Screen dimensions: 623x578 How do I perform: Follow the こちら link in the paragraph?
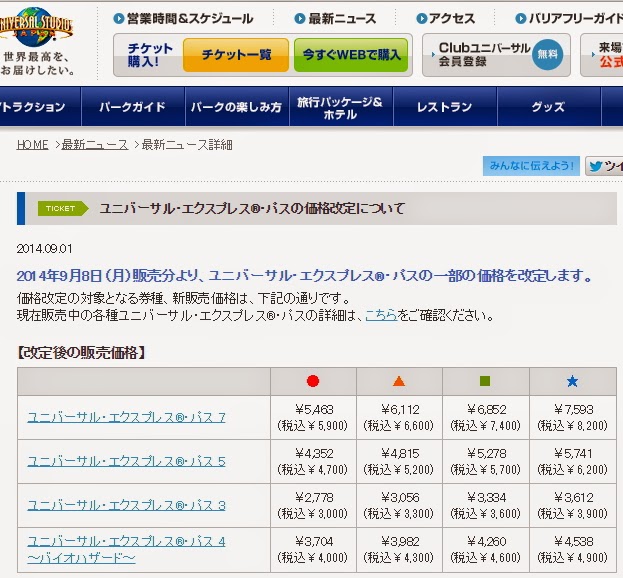pos(381,315)
